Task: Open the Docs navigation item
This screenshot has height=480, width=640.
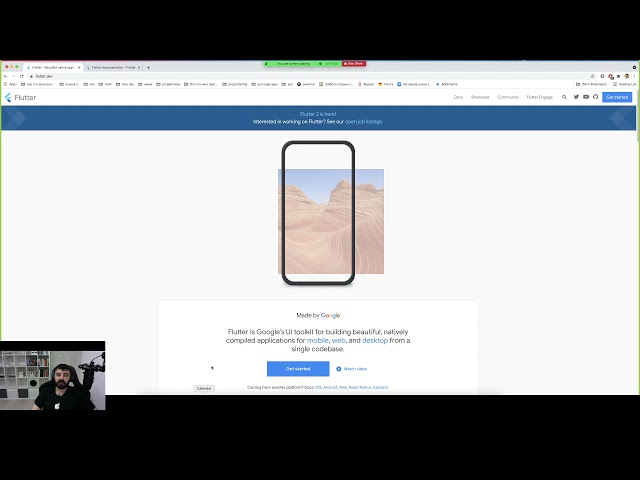Action: 458,97
